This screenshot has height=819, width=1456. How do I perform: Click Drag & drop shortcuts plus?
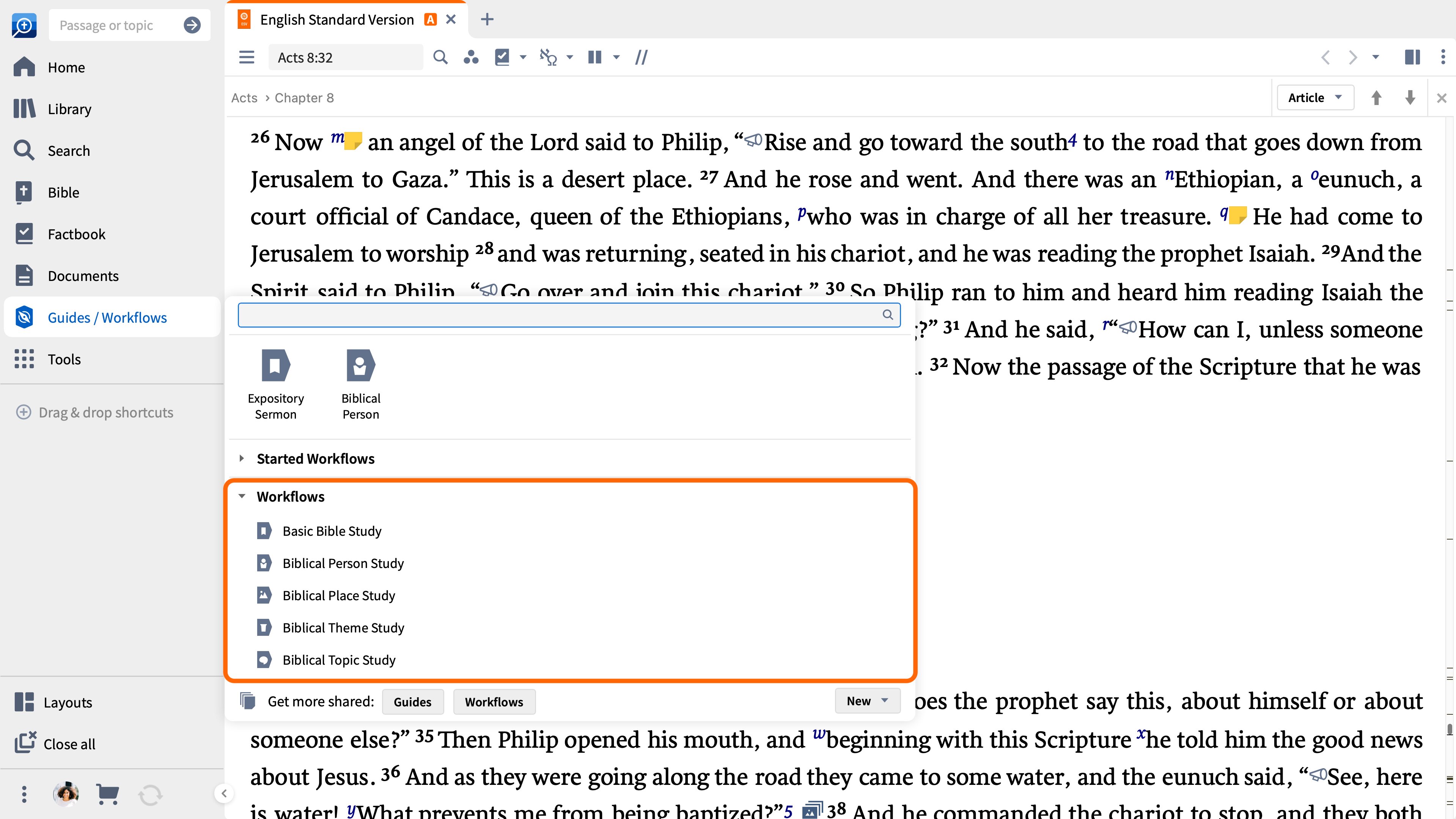[23, 412]
